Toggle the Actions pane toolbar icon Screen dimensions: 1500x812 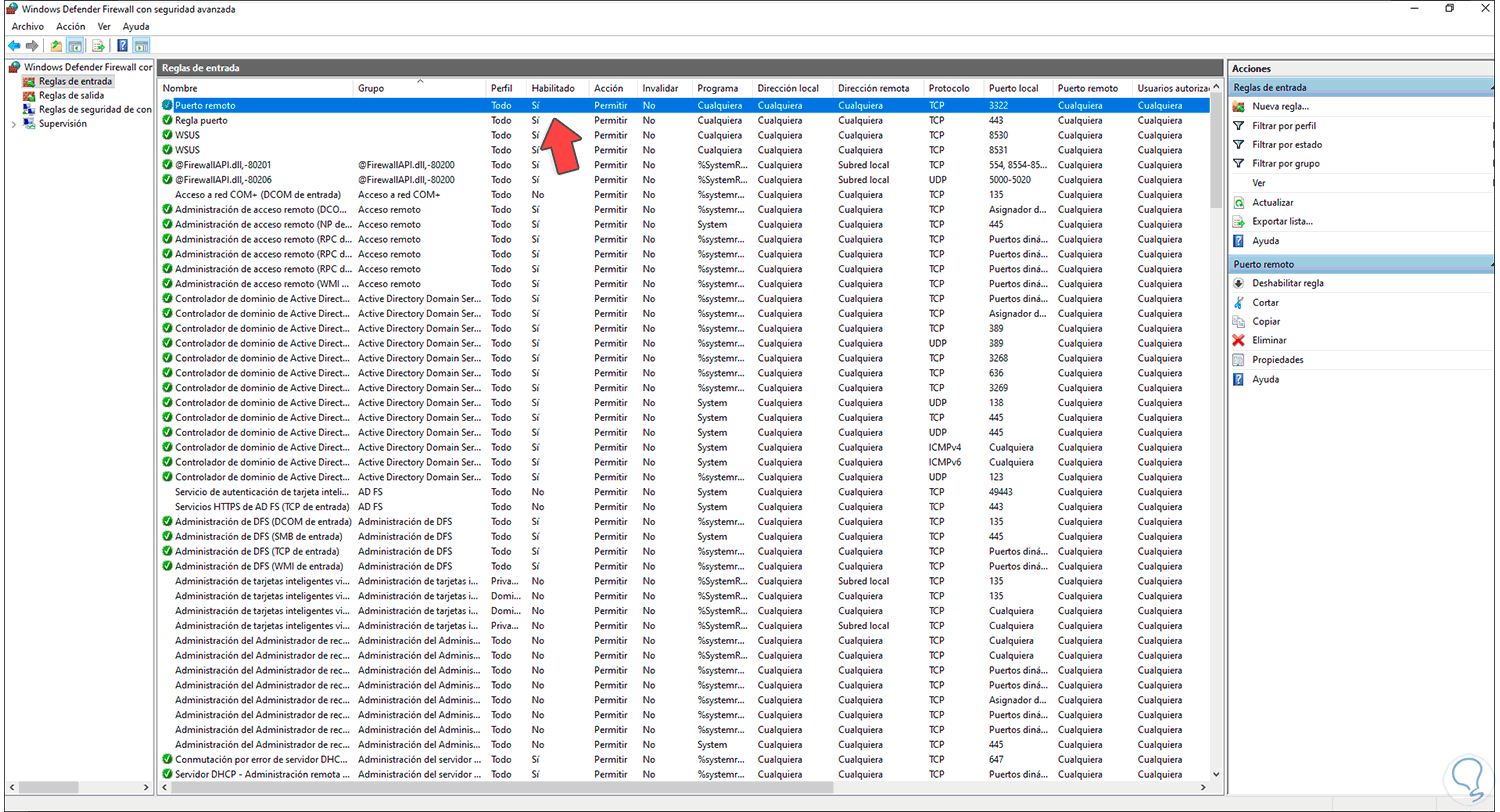(141, 46)
